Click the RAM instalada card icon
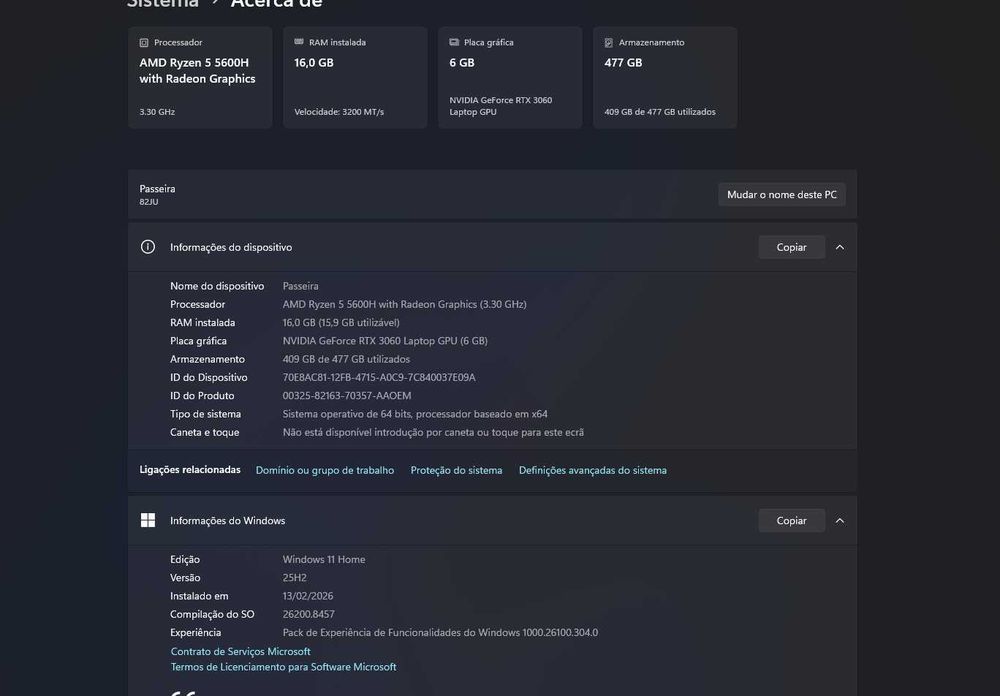This screenshot has height=696, width=1000. pyautogui.click(x=298, y=42)
